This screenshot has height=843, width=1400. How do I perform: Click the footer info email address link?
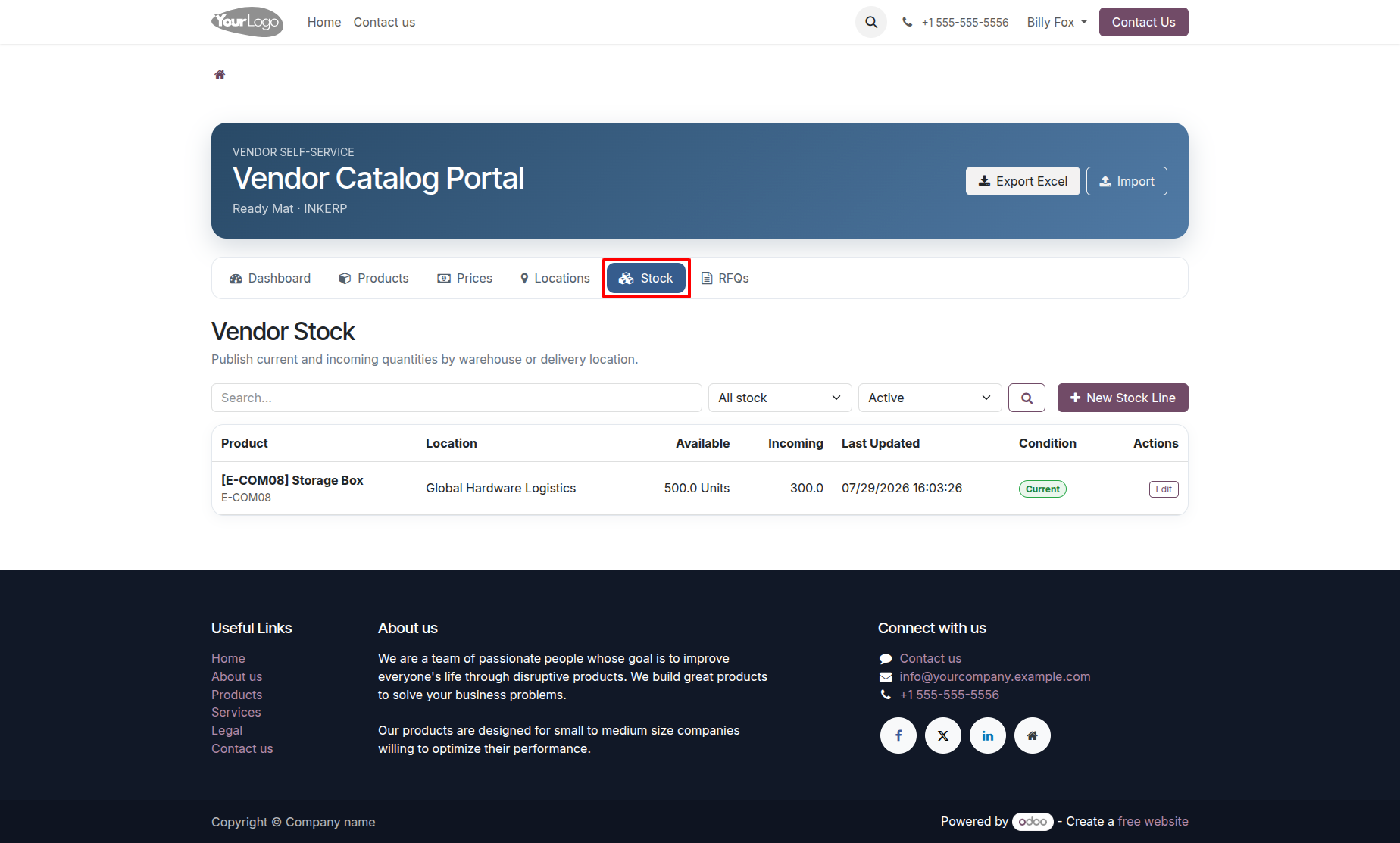pos(995,676)
